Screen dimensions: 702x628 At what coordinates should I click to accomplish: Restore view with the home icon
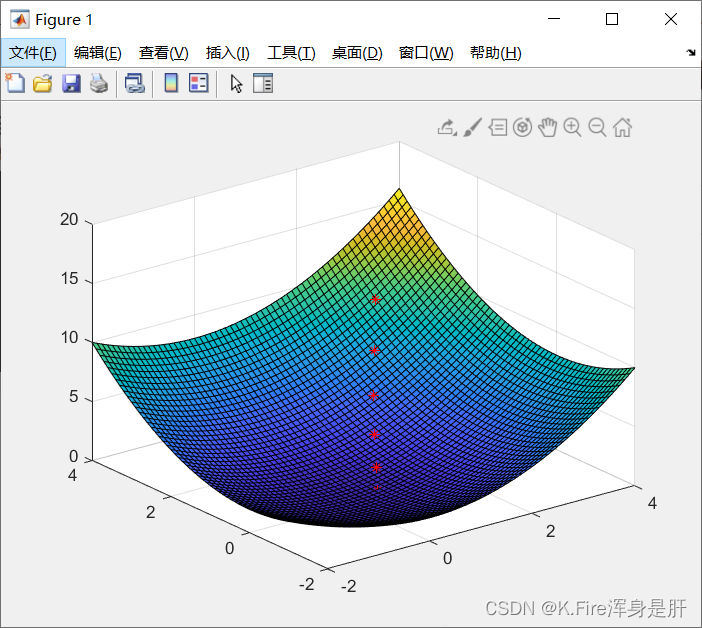tap(622, 128)
